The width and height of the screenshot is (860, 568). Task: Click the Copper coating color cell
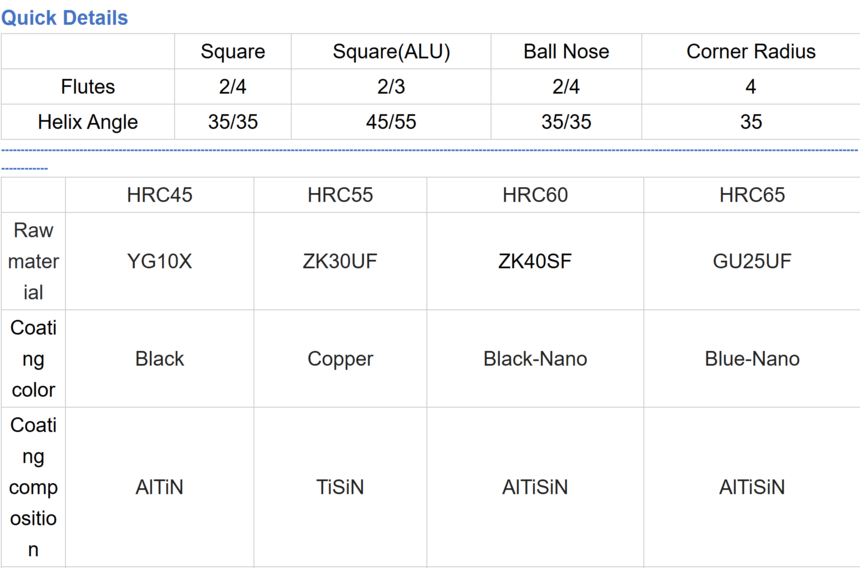pos(340,358)
